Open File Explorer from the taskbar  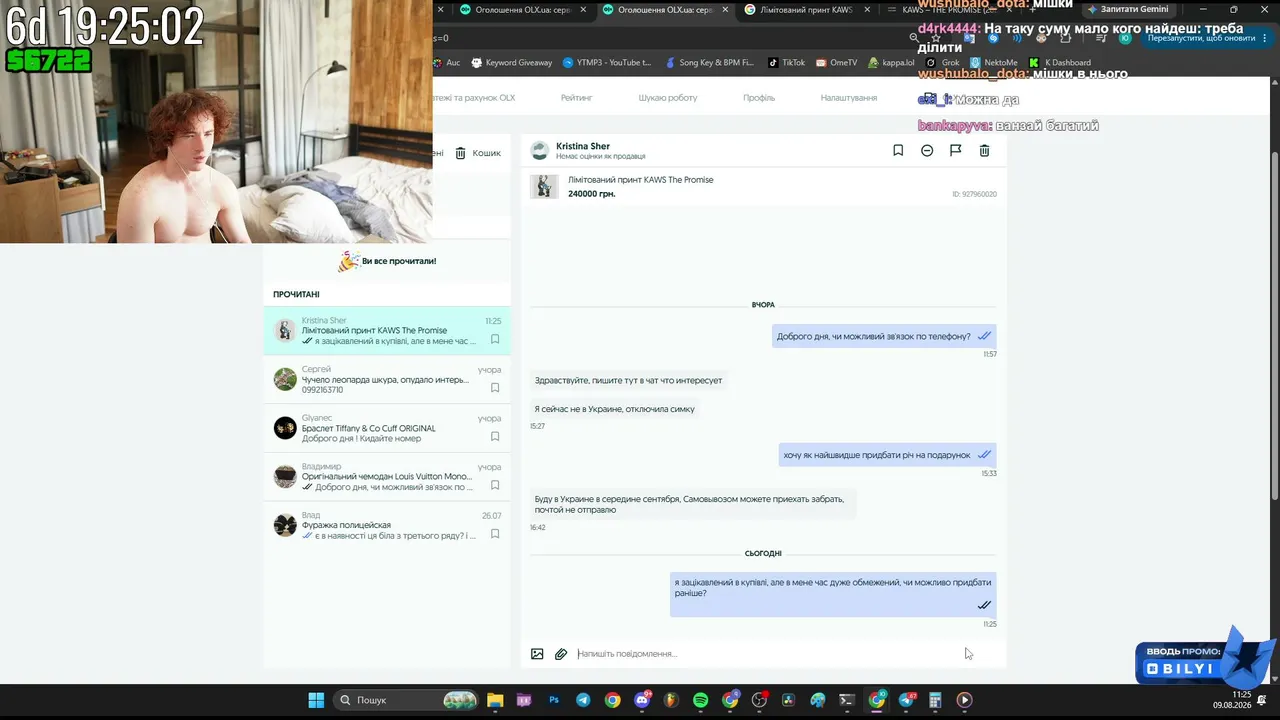tap(495, 700)
